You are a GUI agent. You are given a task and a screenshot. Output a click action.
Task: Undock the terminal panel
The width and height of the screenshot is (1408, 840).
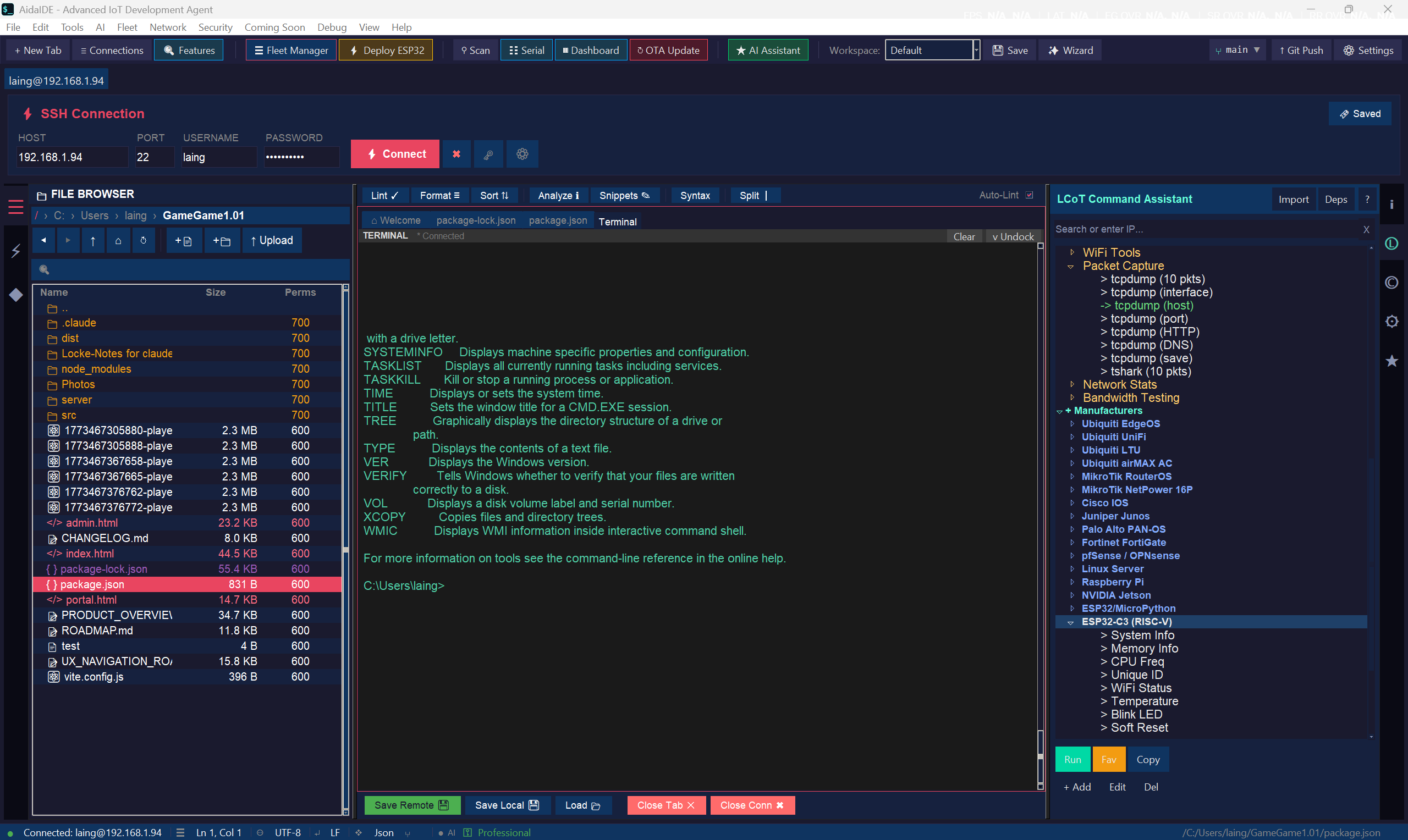[x=1013, y=236]
